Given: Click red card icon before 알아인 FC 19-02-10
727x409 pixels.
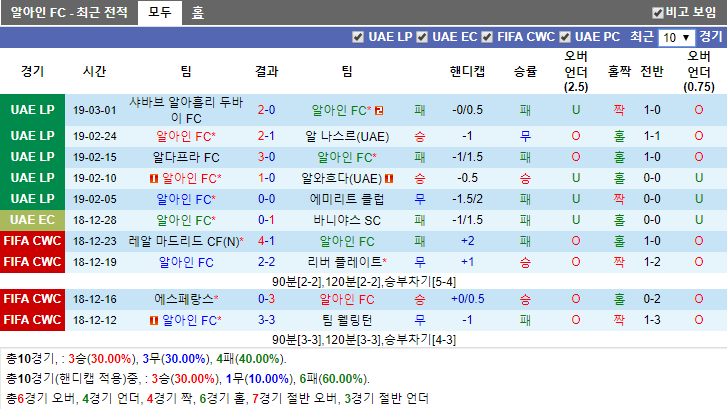Looking at the screenshot, I should pyautogui.click(x=154, y=179).
